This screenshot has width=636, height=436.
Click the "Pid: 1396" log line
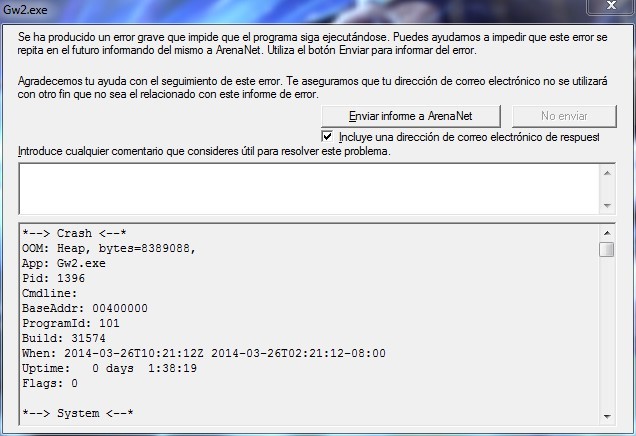[54, 279]
